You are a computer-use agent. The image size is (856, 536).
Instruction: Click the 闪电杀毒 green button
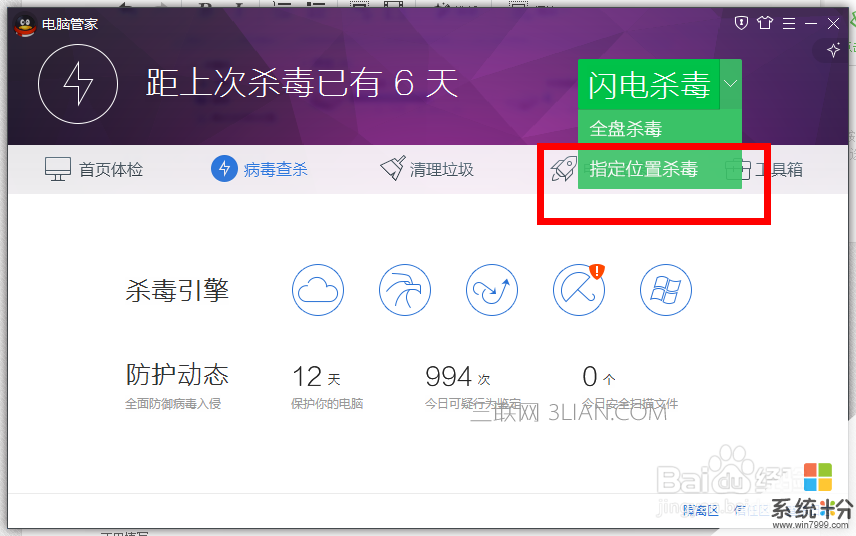[x=649, y=85]
